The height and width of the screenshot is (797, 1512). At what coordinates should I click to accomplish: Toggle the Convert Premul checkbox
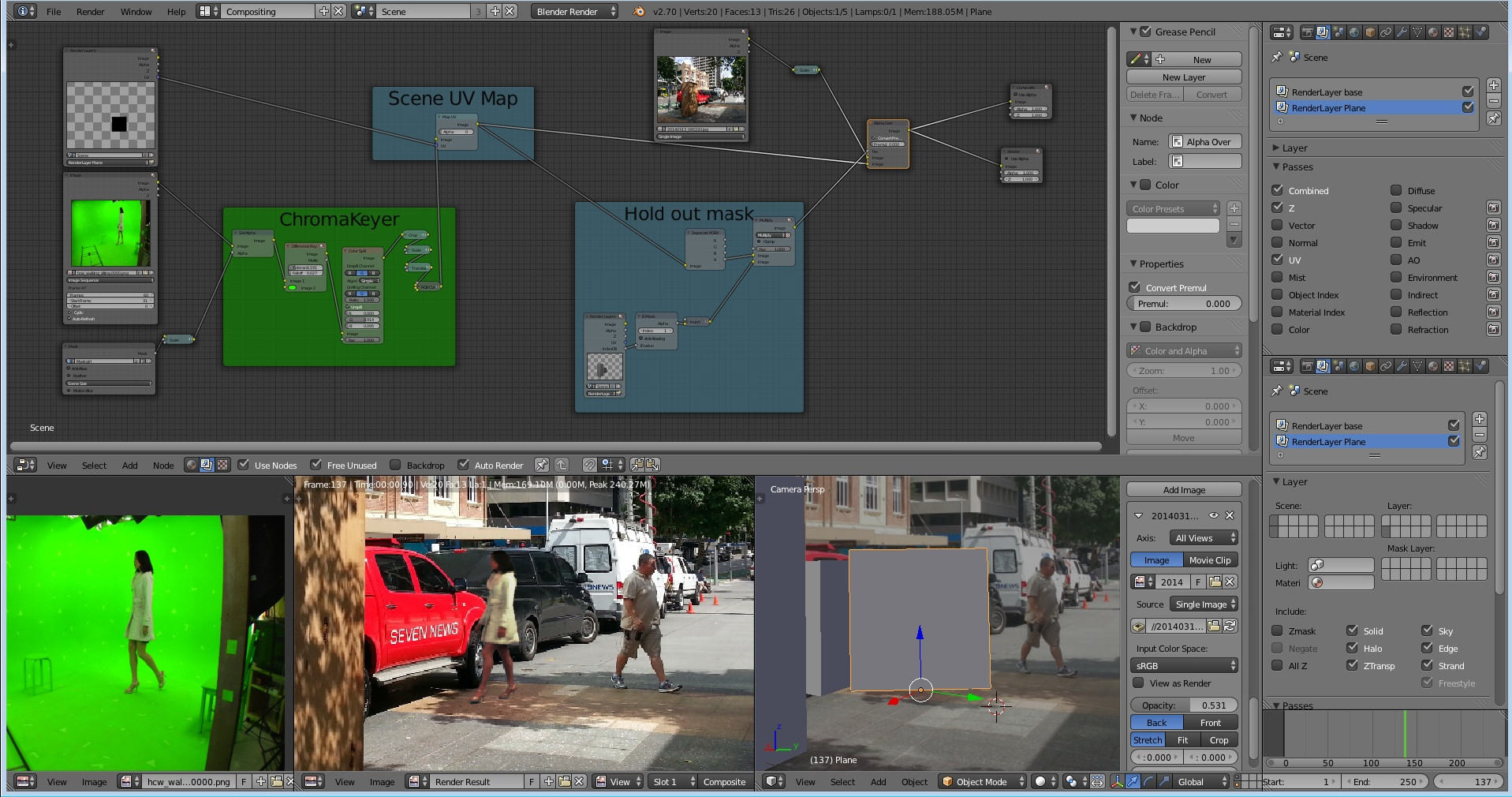tap(1135, 287)
